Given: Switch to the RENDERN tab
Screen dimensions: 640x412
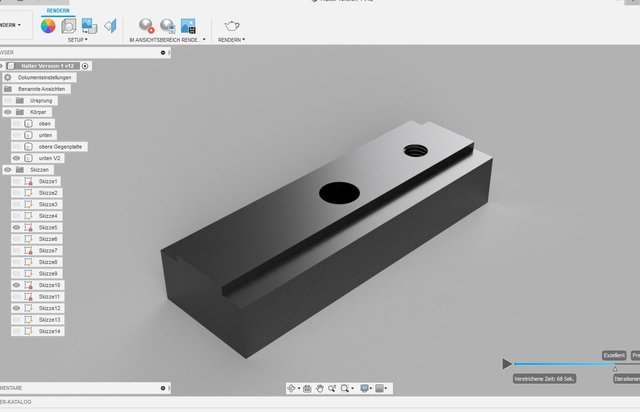Looking at the screenshot, I should point(58,9).
